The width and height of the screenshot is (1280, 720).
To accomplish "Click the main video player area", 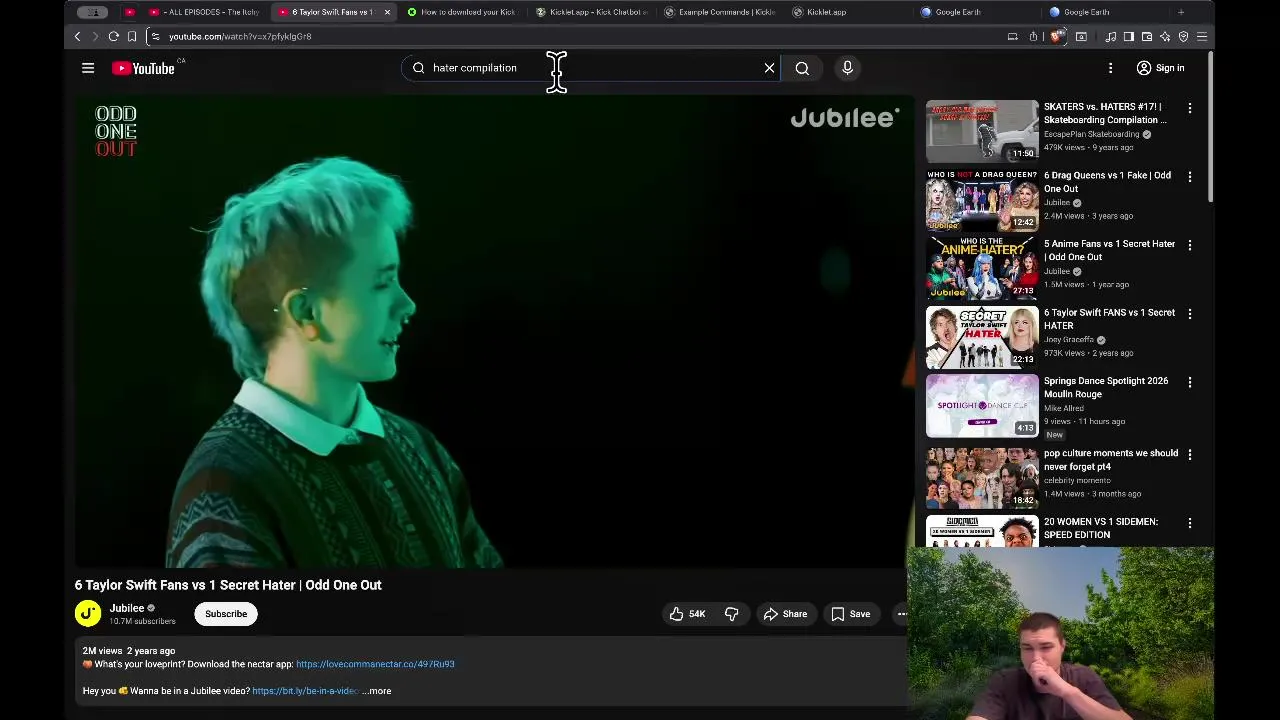I will (x=494, y=332).
